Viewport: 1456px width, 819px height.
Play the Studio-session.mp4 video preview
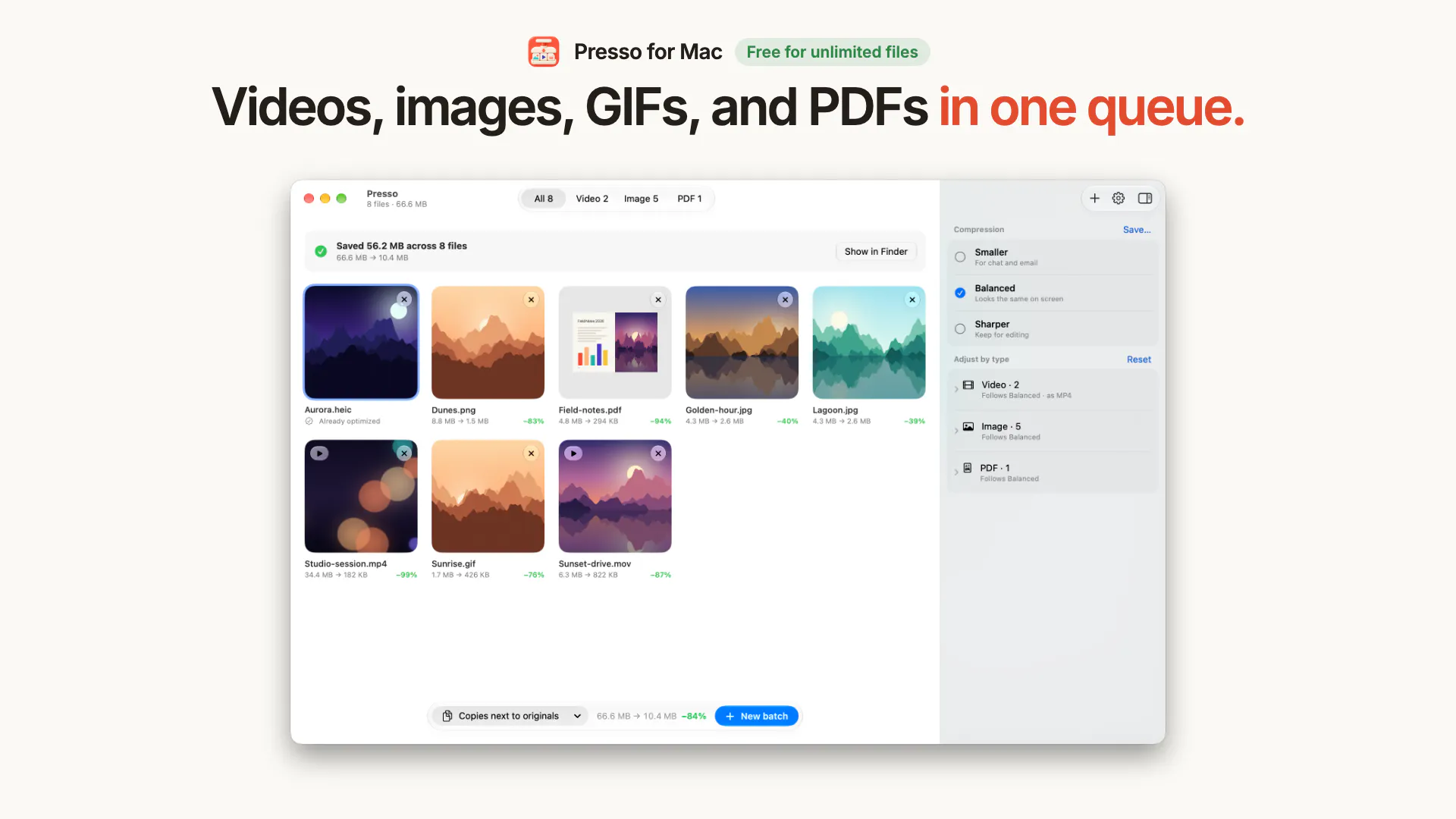[319, 453]
